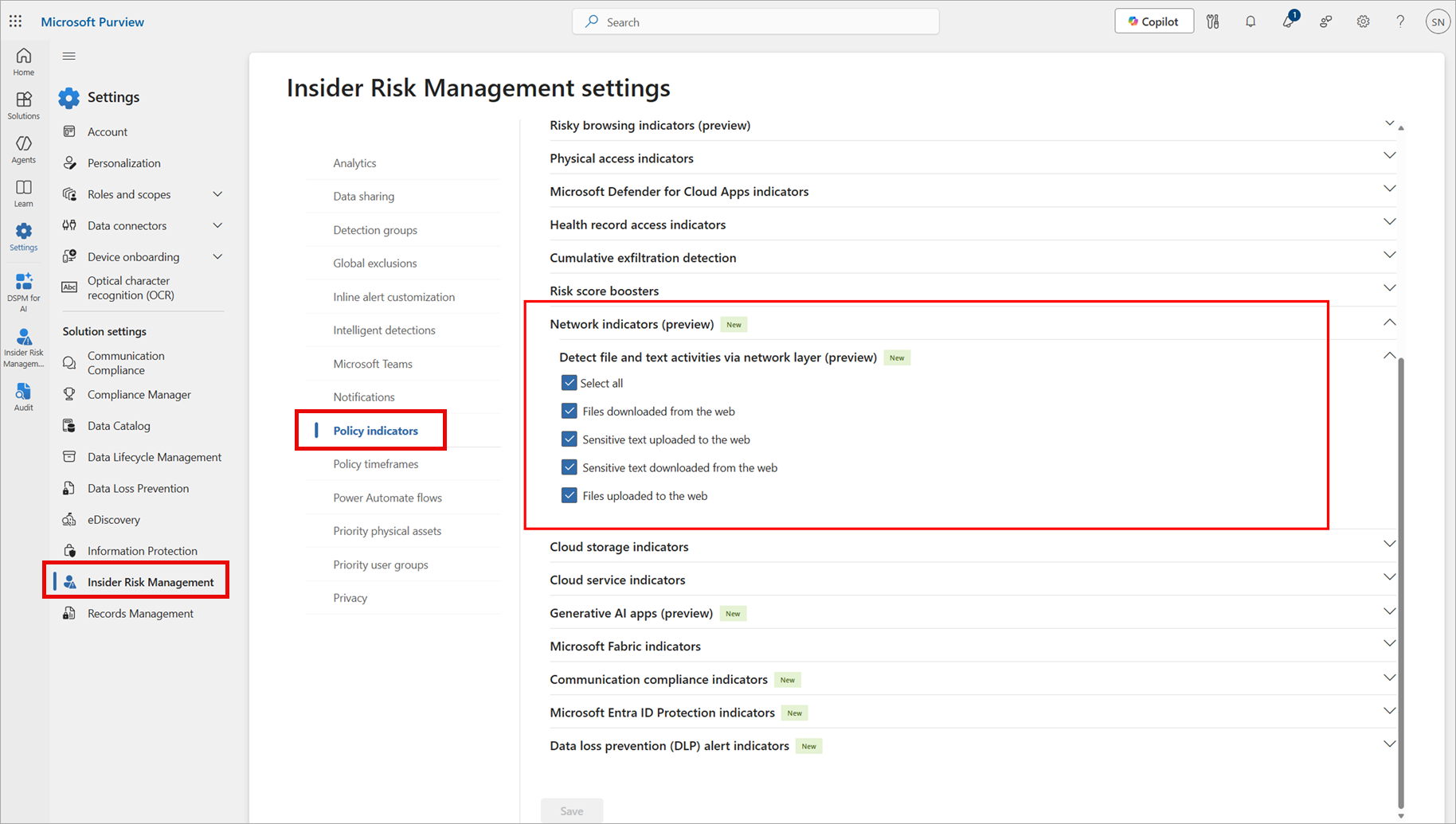Click the scroll down arrow of indicators list
The height and width of the screenshot is (824, 1456).
click(1401, 816)
